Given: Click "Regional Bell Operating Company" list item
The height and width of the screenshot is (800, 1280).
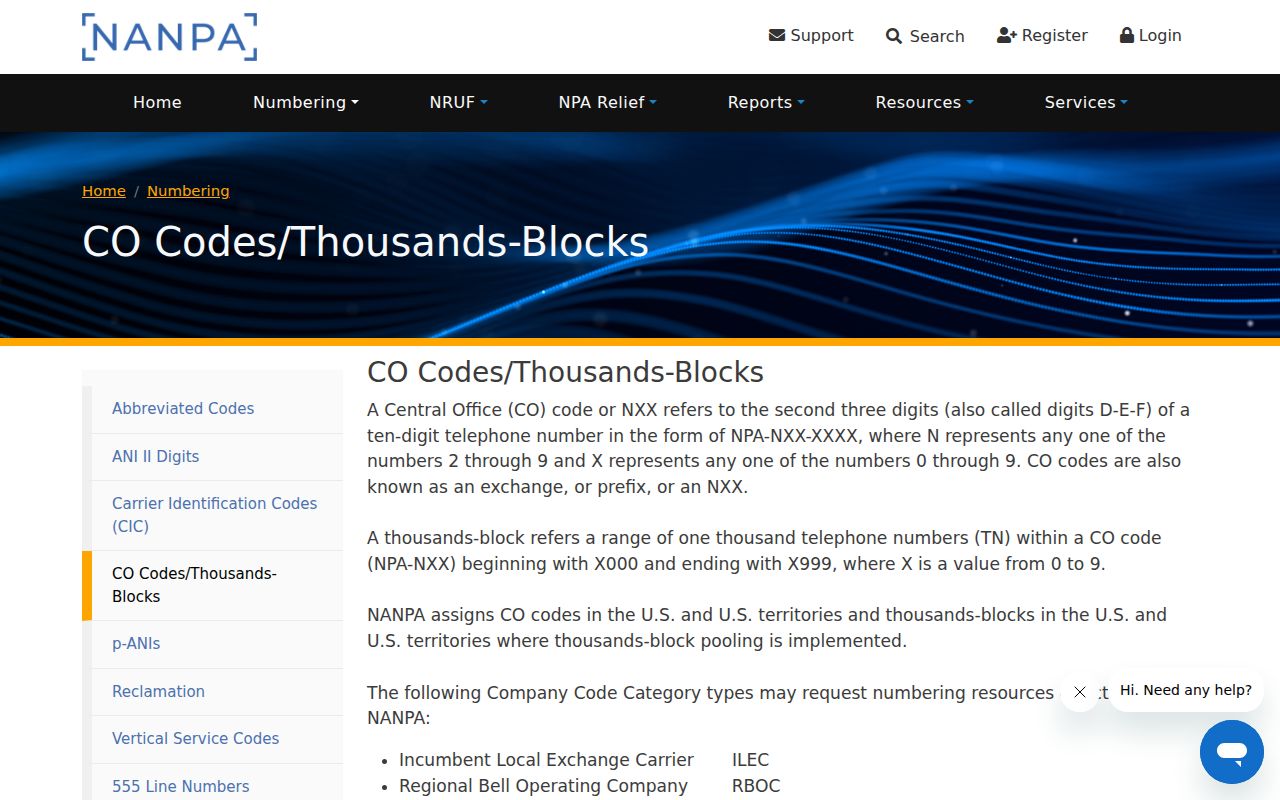Looking at the screenshot, I should pyautogui.click(x=543, y=786).
